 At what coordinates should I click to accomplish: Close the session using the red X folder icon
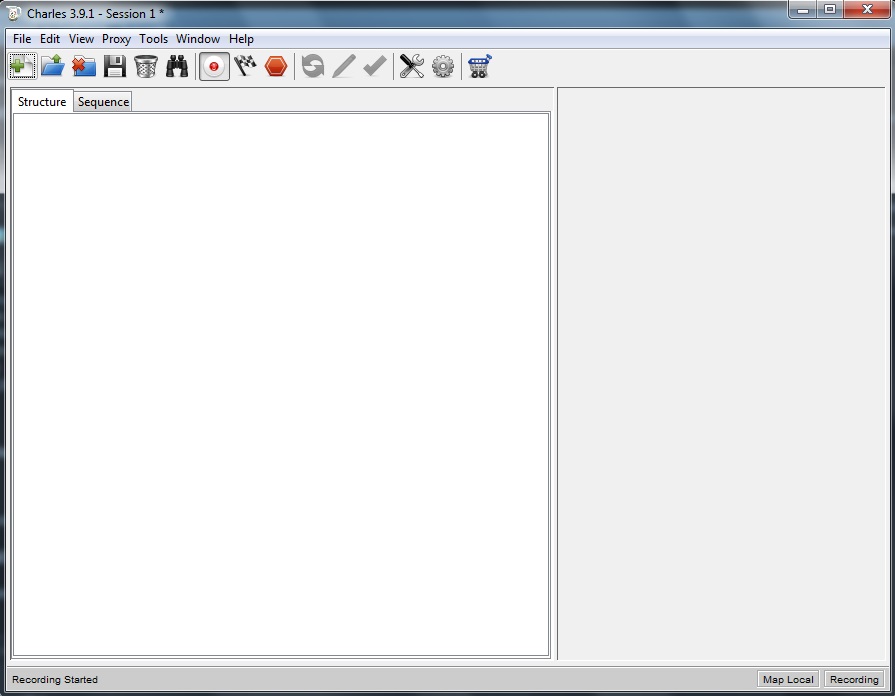[84, 66]
